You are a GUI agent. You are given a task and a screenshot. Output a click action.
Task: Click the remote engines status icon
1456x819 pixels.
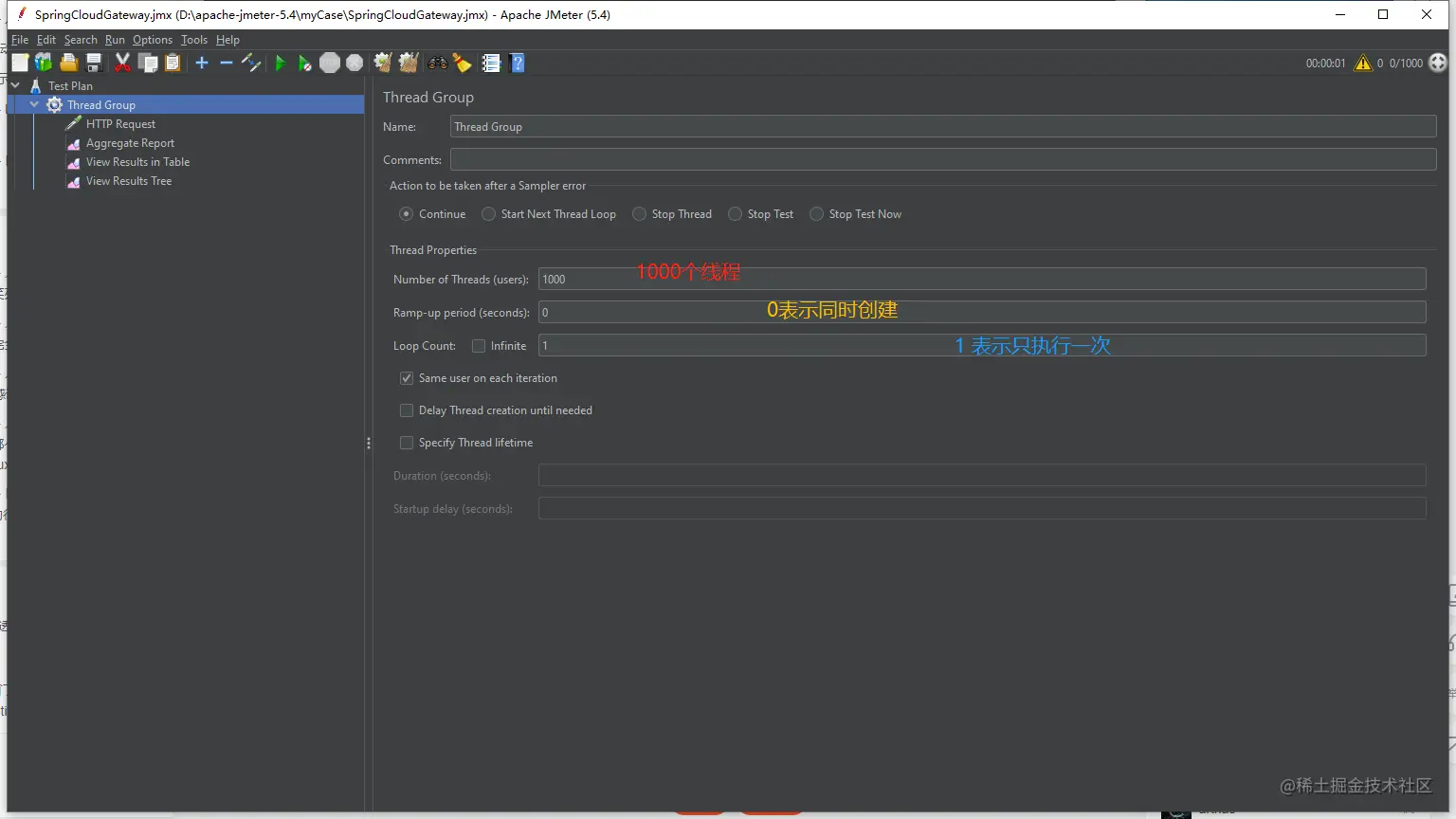(x=1438, y=63)
